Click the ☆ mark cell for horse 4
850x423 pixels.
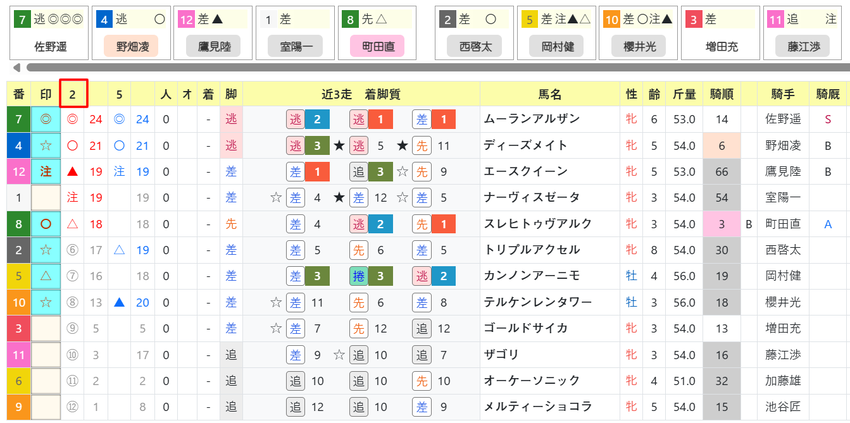pos(46,145)
